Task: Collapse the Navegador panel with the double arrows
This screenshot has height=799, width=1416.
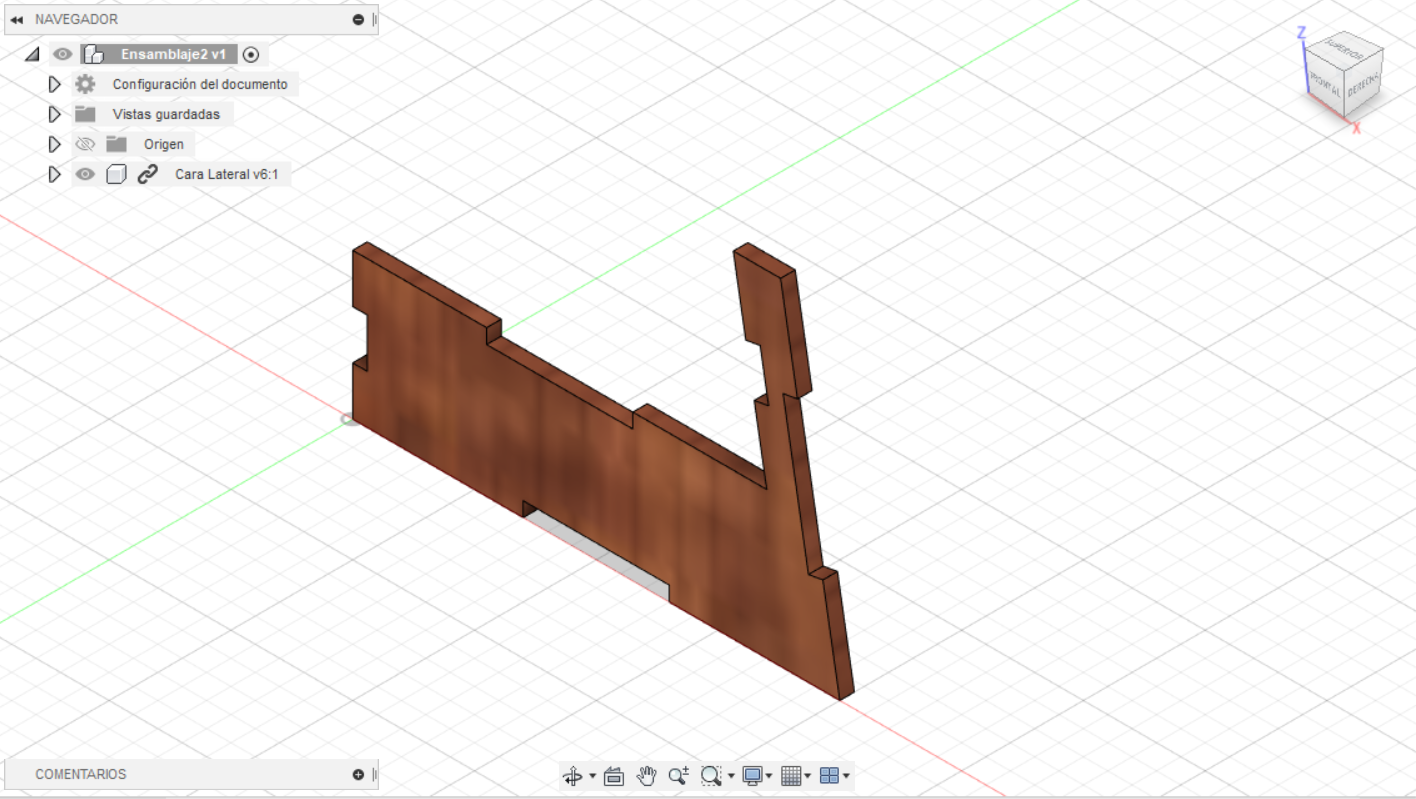Action: [17, 19]
